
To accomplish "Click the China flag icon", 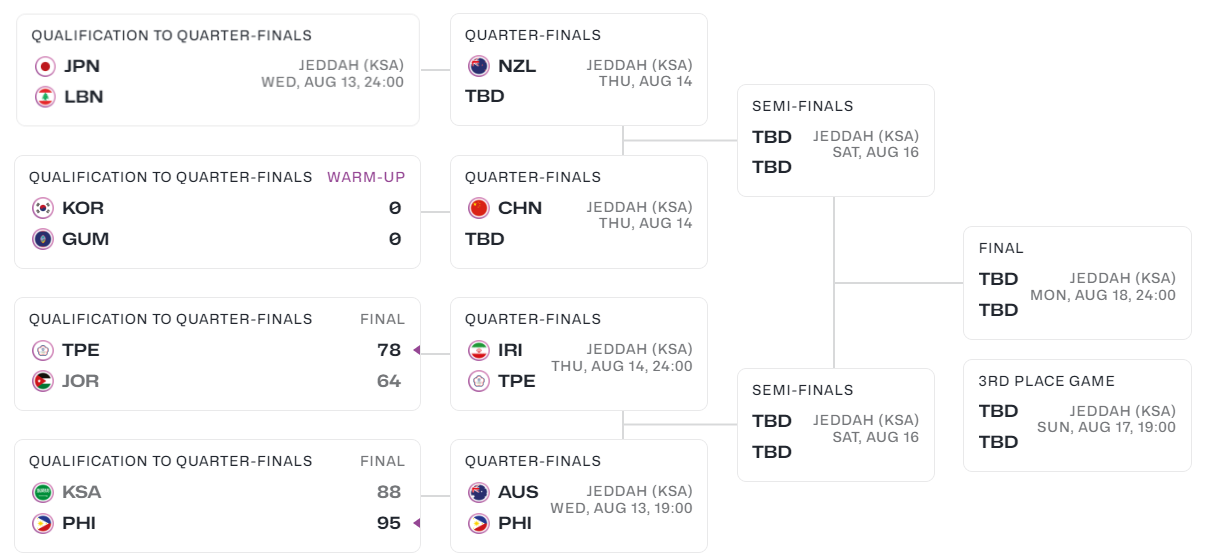I will (479, 208).
